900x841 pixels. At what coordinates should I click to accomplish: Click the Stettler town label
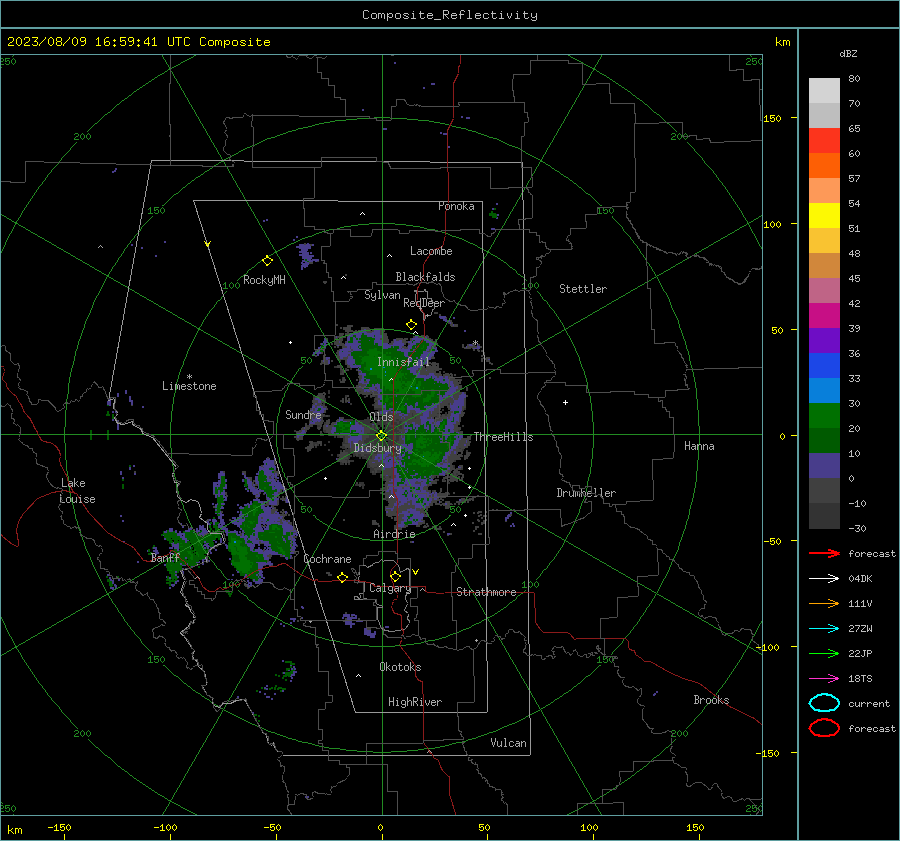click(583, 289)
